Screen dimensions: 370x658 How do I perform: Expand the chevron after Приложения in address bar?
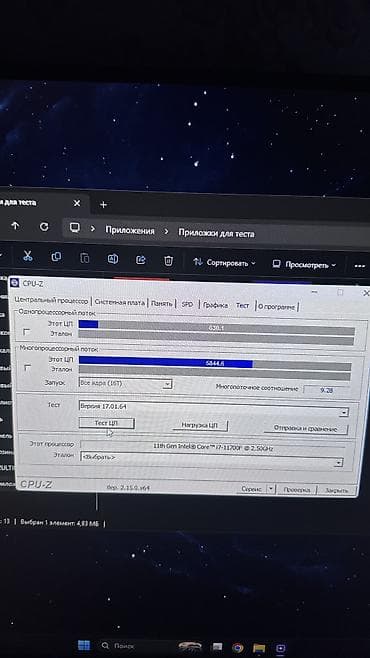click(x=167, y=231)
